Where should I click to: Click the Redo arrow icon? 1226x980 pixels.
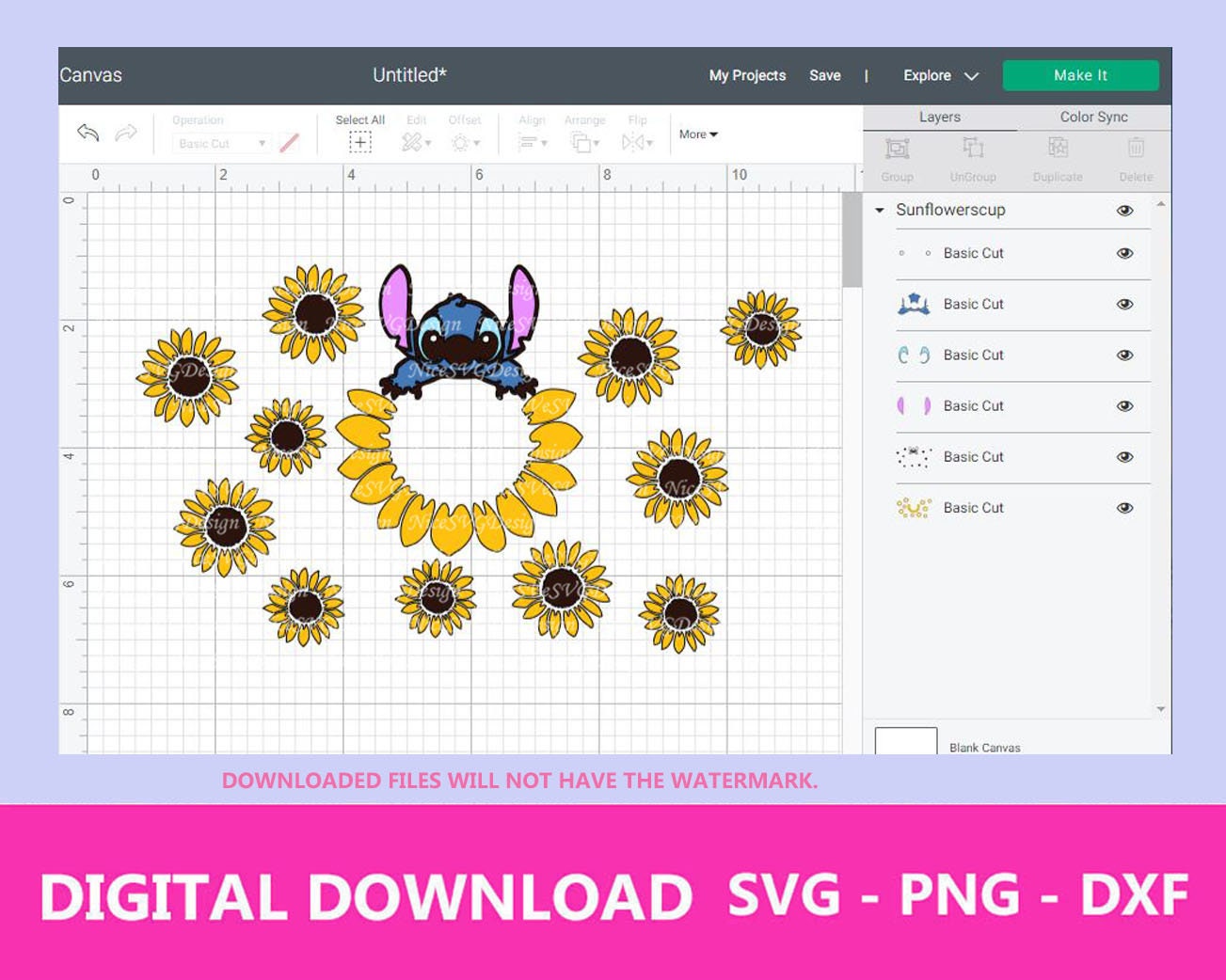(124, 134)
